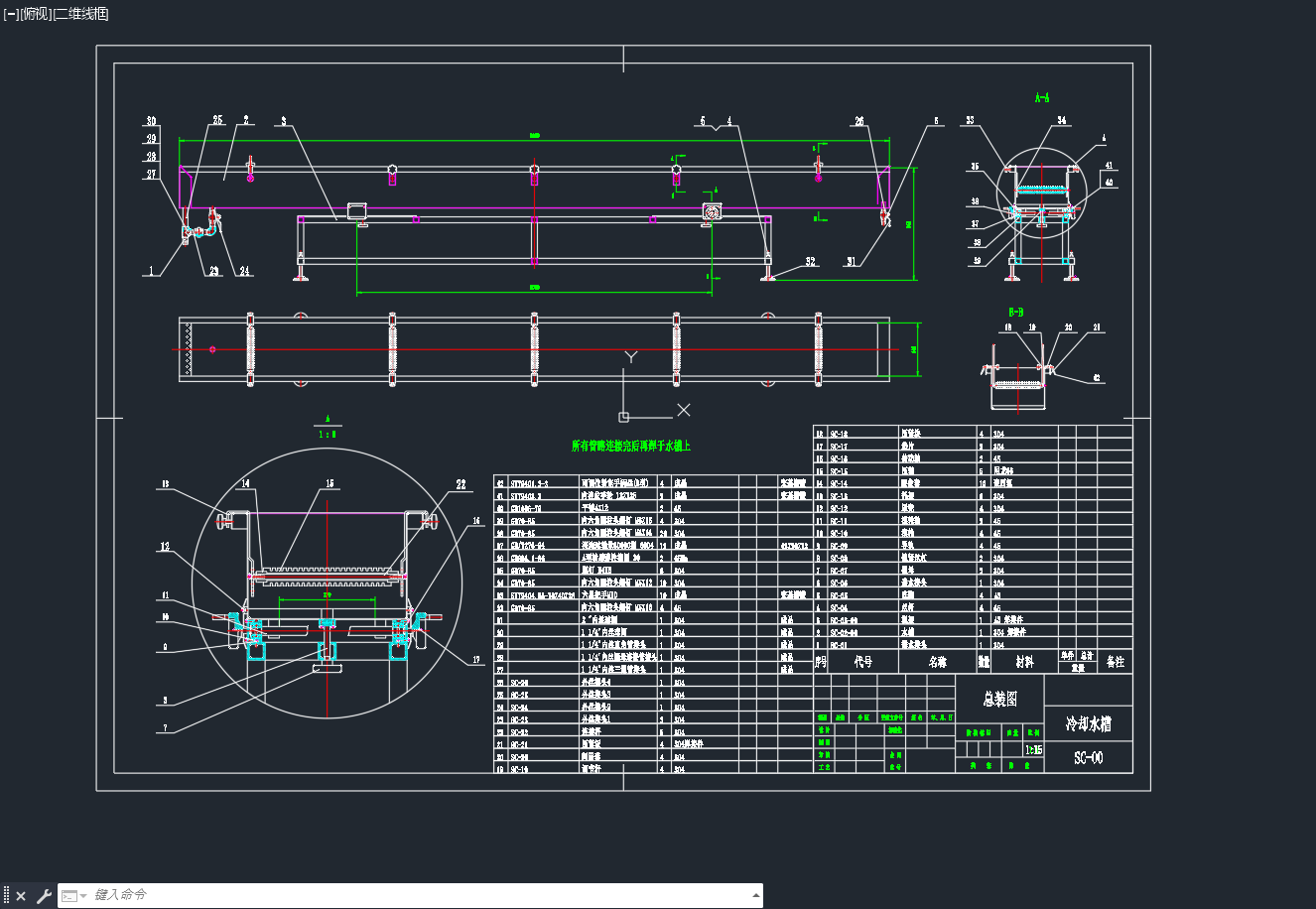
Task: Select the 总装图 title text
Action: [x=999, y=699]
